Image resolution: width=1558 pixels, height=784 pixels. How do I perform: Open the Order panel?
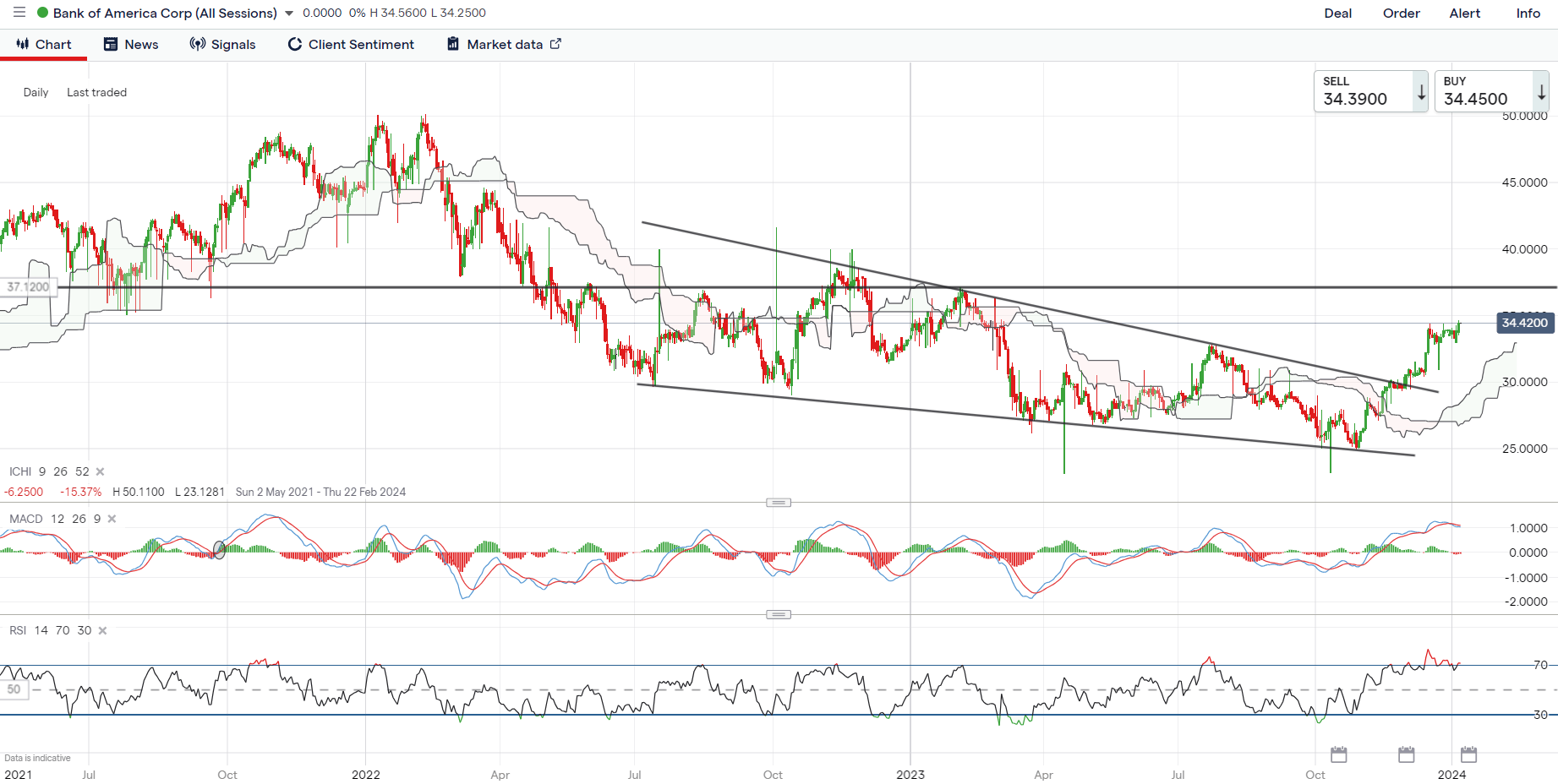click(x=1401, y=14)
